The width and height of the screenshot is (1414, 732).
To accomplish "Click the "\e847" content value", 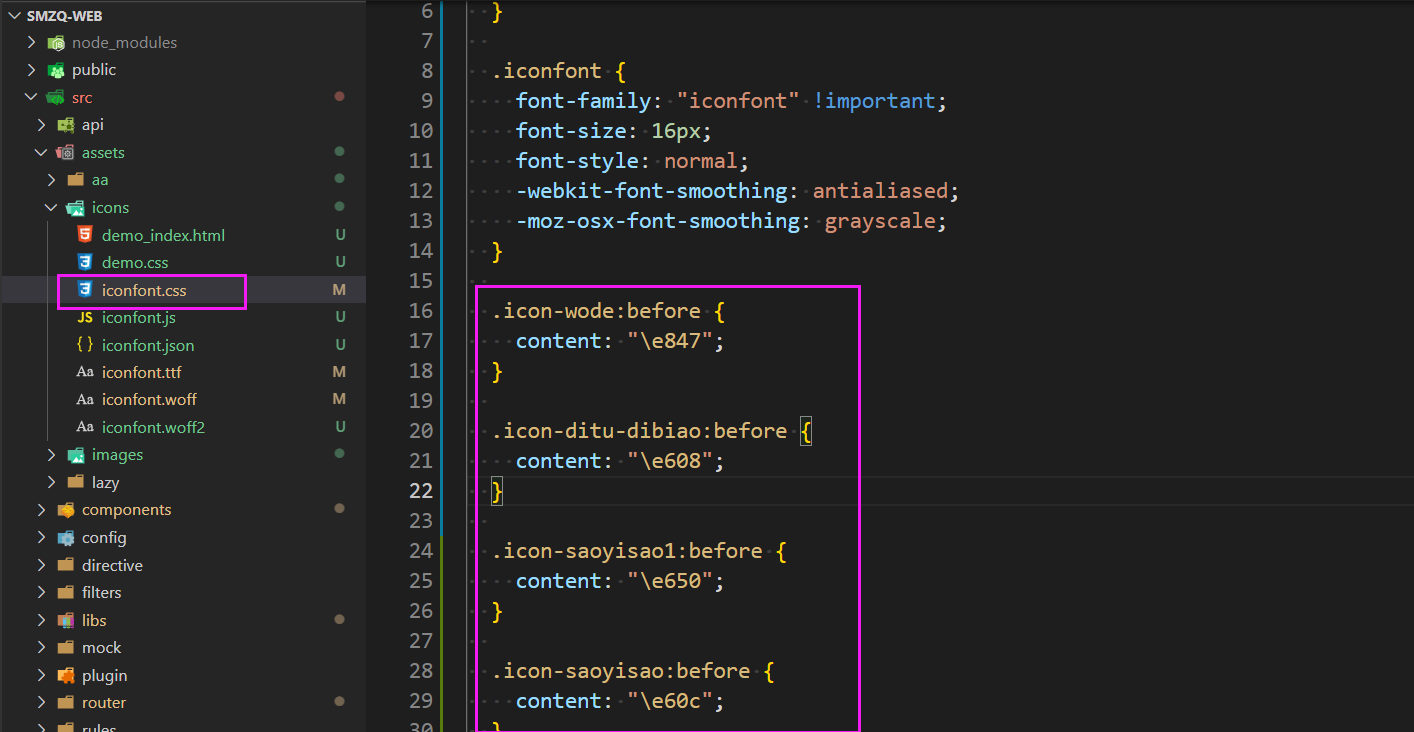I will [671, 341].
